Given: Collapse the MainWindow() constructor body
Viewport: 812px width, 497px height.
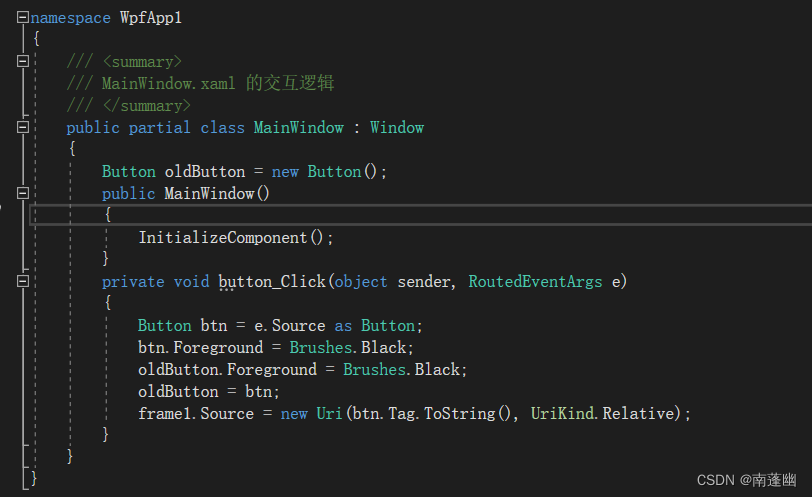Looking at the screenshot, I should [x=23, y=193].
